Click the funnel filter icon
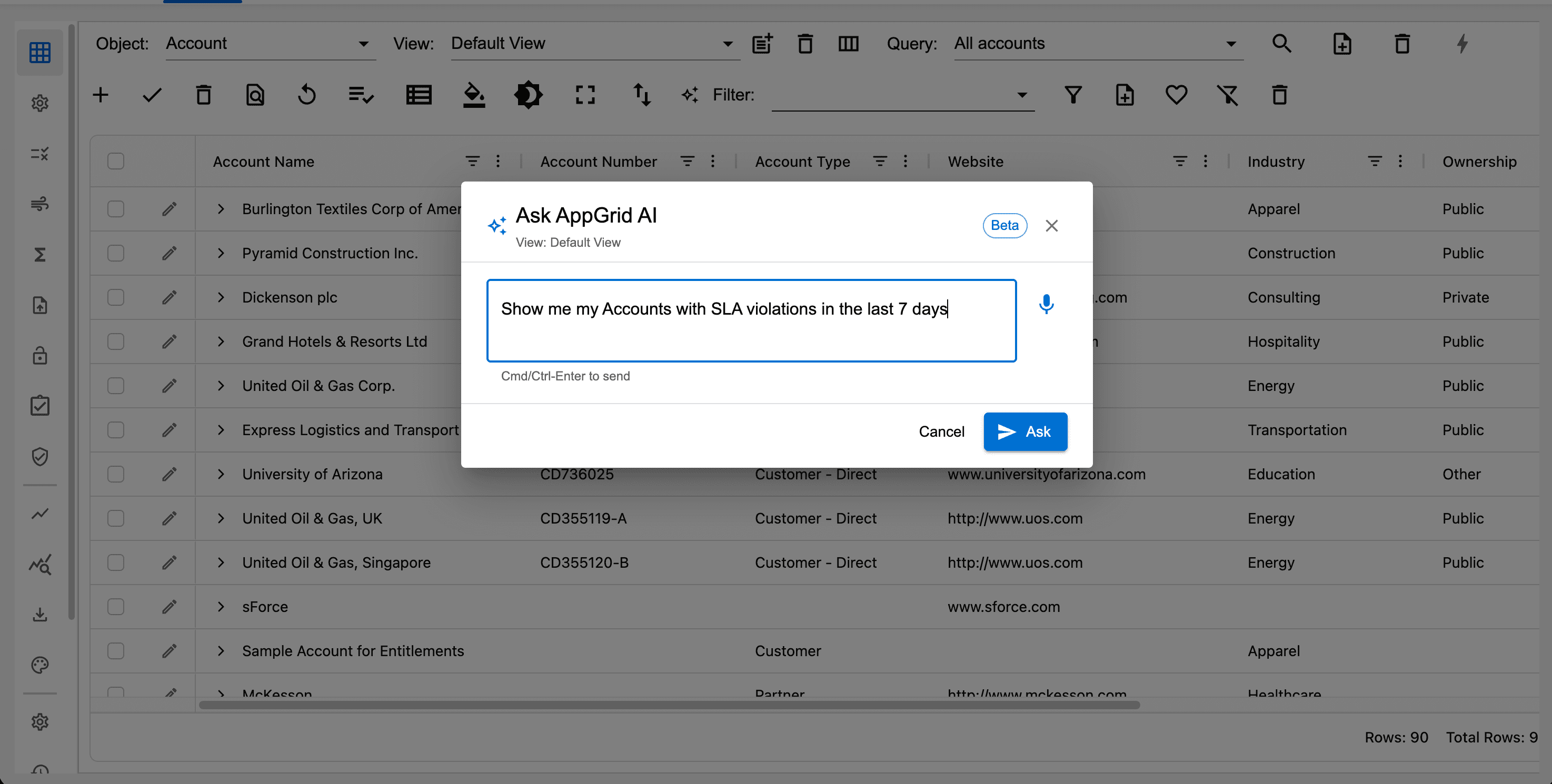This screenshot has width=1552, height=784. click(1073, 95)
